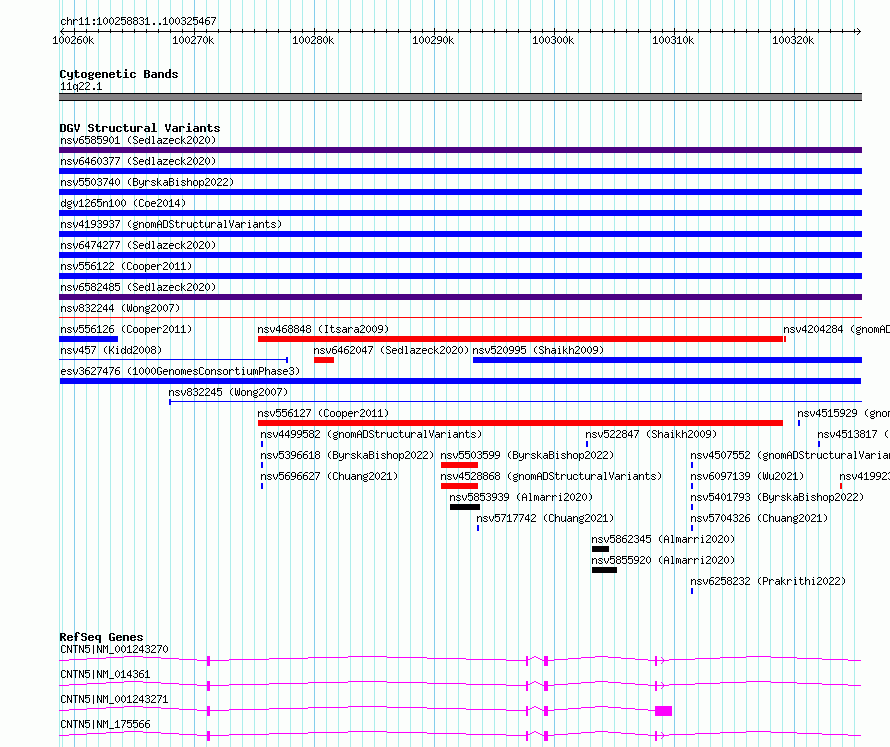The height and width of the screenshot is (747, 890).
Task: Click the 100270k ruler tick label
Action: (193, 40)
